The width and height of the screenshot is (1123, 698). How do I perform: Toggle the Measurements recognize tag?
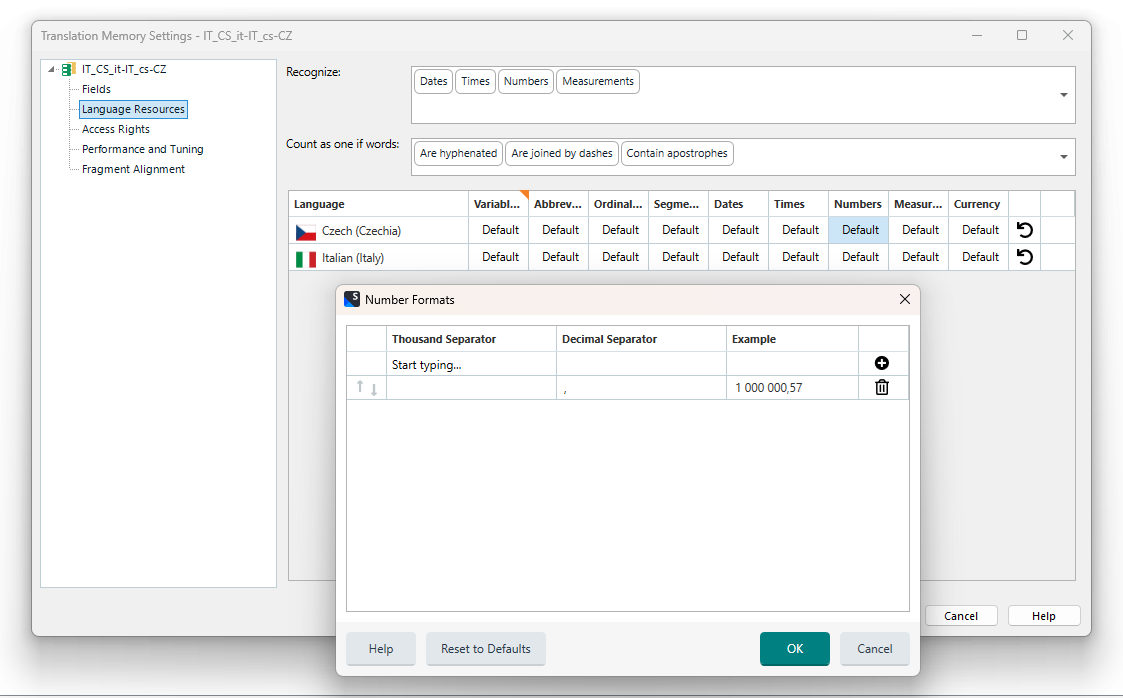(598, 82)
